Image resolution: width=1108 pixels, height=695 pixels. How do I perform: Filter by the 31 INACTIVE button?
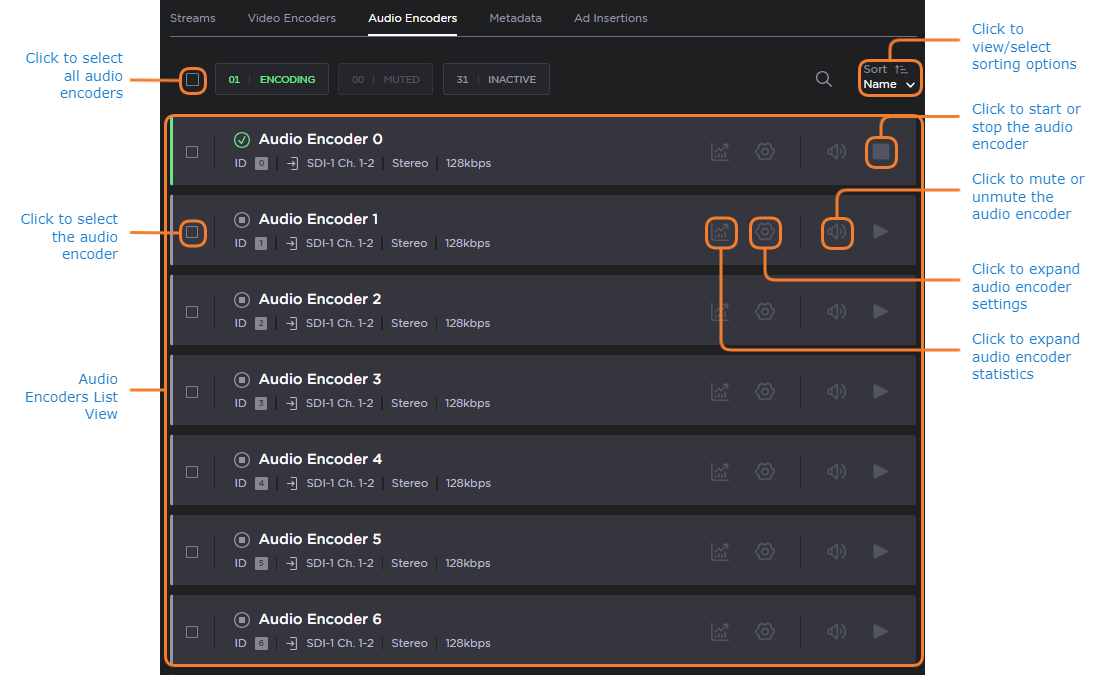[x=496, y=79]
